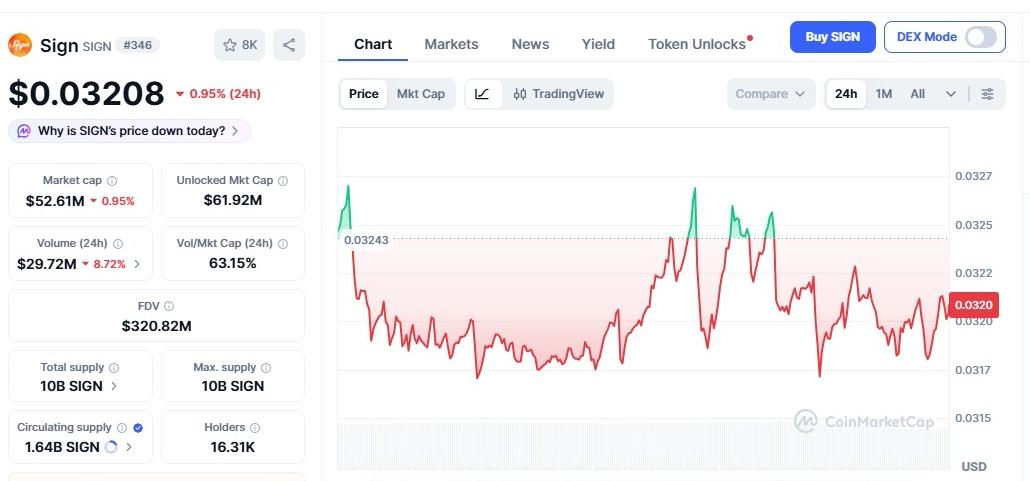
Task: Expand the Total supply chevron
Action: click(x=114, y=386)
